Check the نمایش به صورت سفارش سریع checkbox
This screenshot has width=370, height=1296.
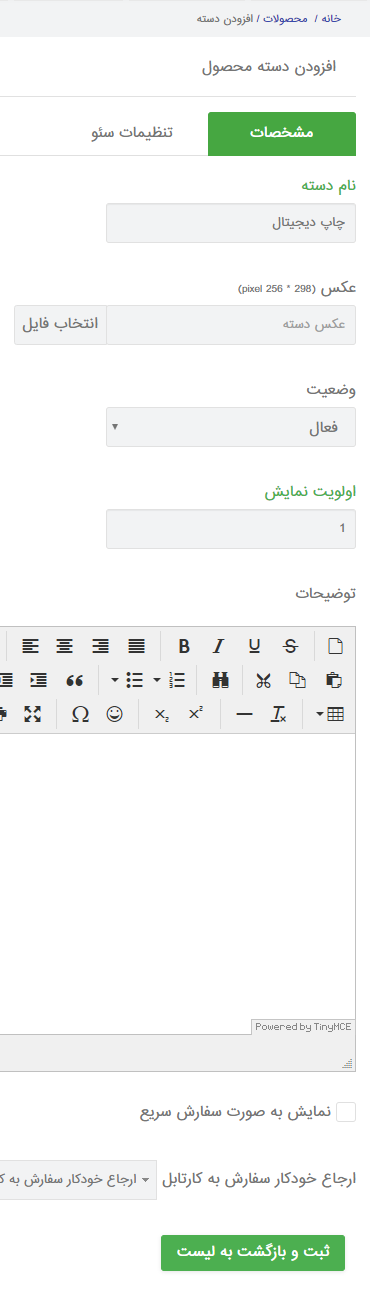coord(346,1112)
